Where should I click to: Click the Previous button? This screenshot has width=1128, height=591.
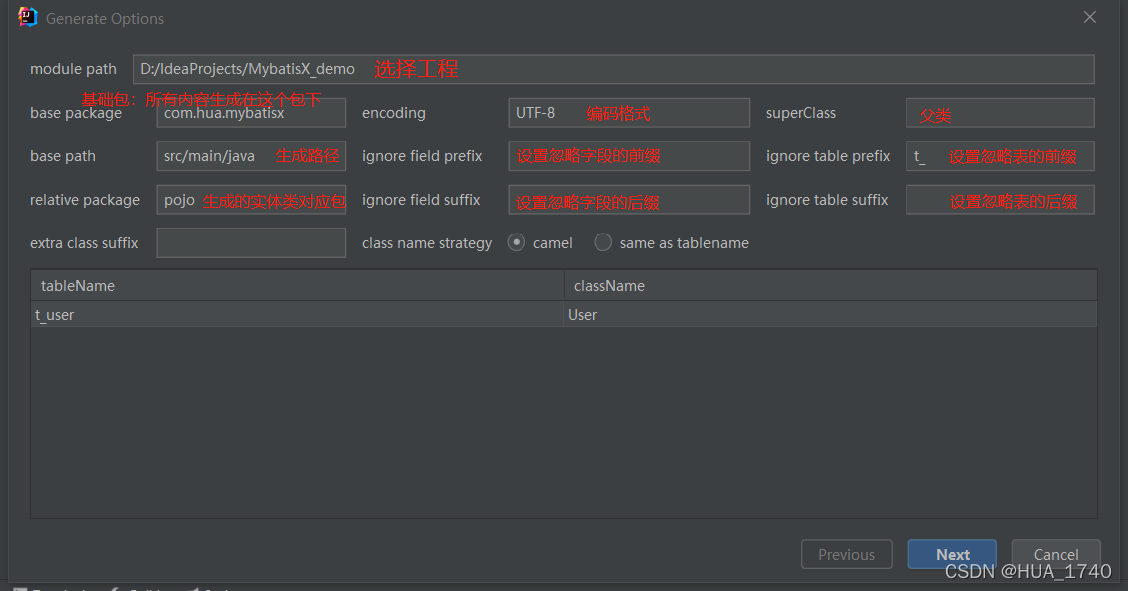pos(847,554)
